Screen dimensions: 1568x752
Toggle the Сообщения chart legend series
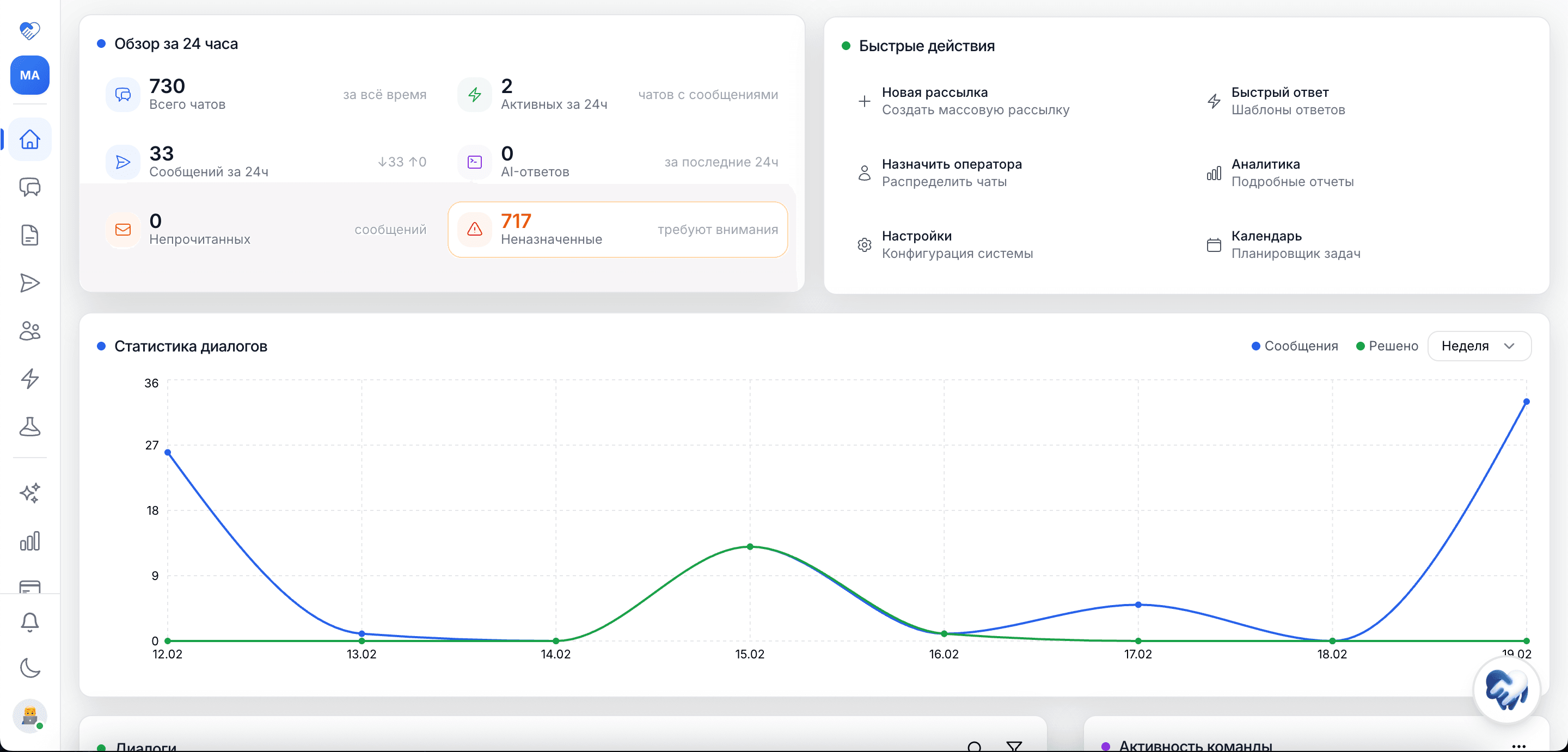click(x=1294, y=346)
